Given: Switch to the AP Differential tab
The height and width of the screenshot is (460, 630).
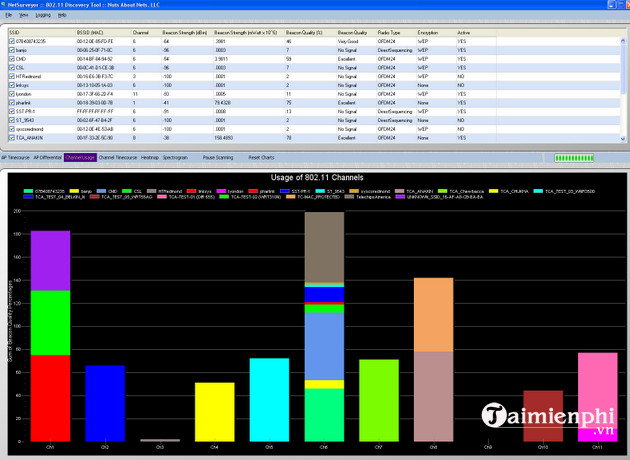Looking at the screenshot, I should 47,157.
